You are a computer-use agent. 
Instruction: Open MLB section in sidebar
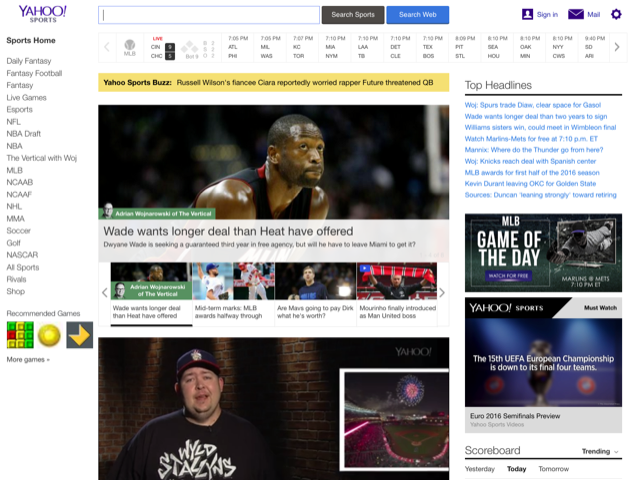tap(15, 170)
